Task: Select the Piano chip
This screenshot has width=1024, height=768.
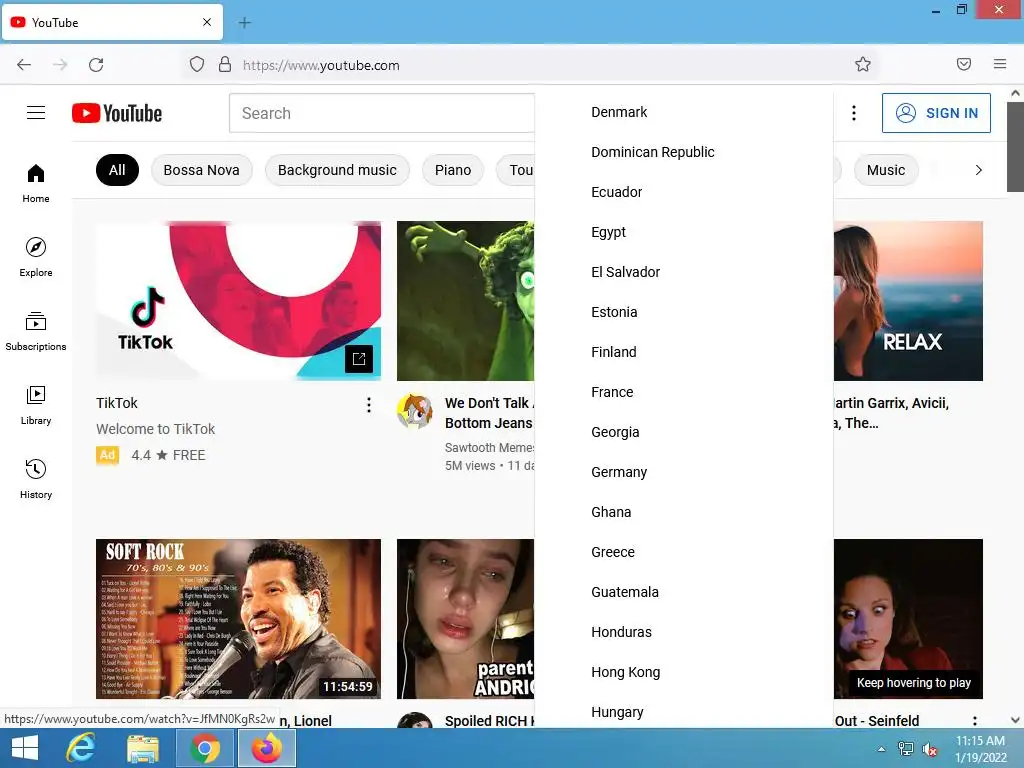Action: pyautogui.click(x=453, y=170)
